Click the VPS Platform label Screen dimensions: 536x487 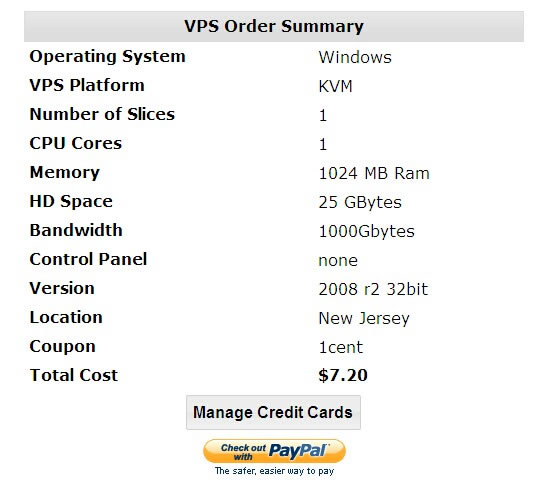click(x=87, y=85)
